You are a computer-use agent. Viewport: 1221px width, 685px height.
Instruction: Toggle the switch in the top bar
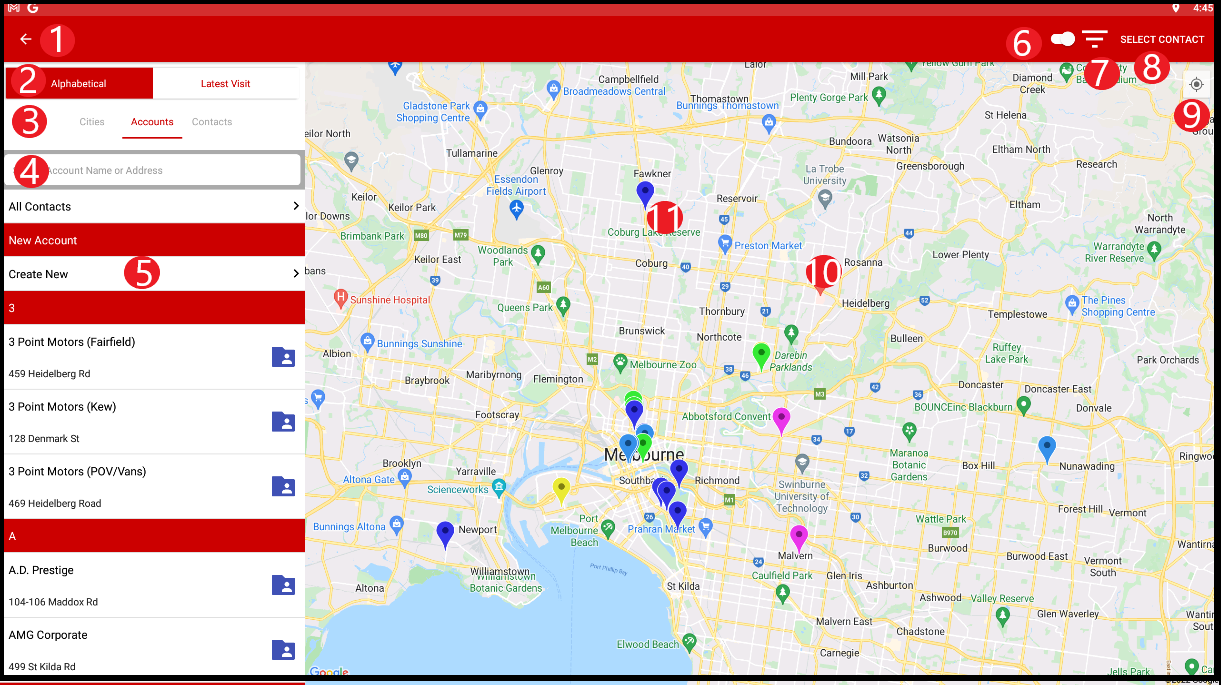click(x=1063, y=40)
